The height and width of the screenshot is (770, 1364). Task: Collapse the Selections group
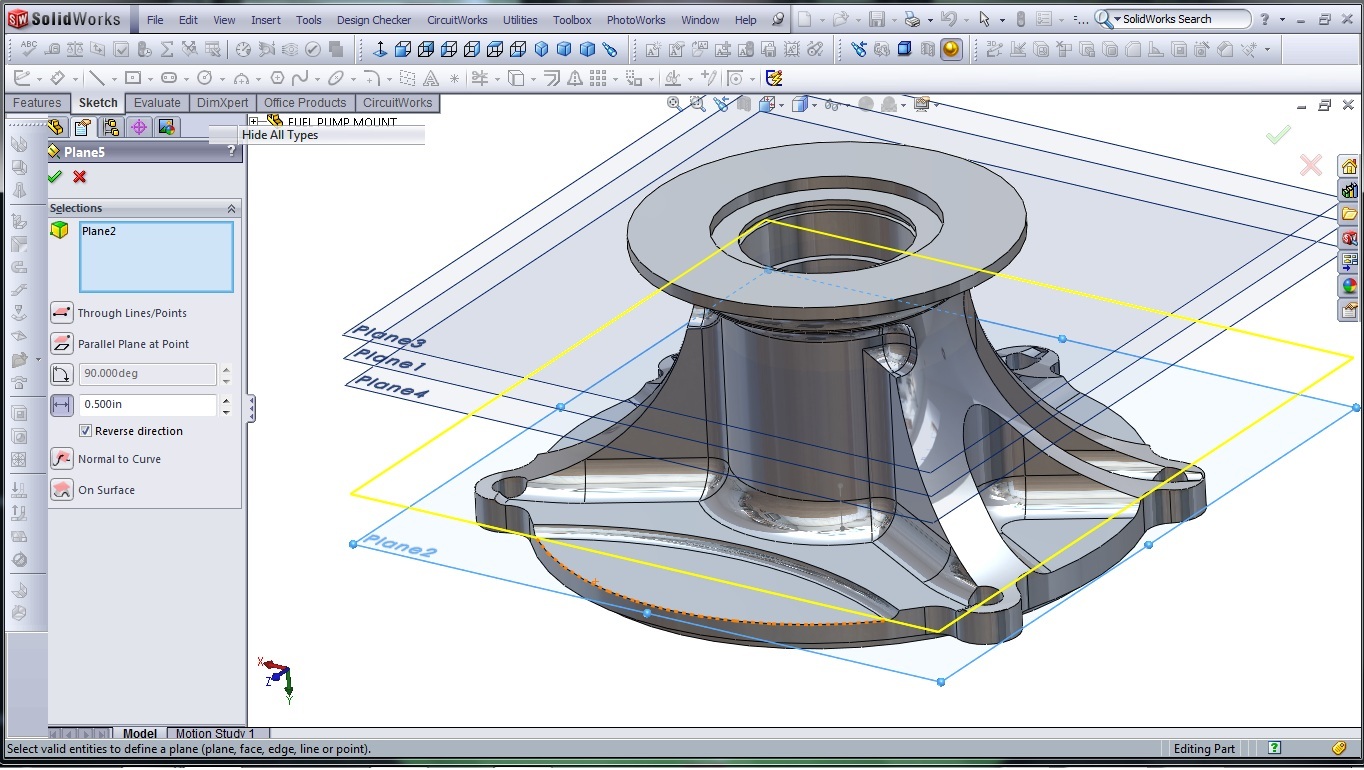[231, 208]
